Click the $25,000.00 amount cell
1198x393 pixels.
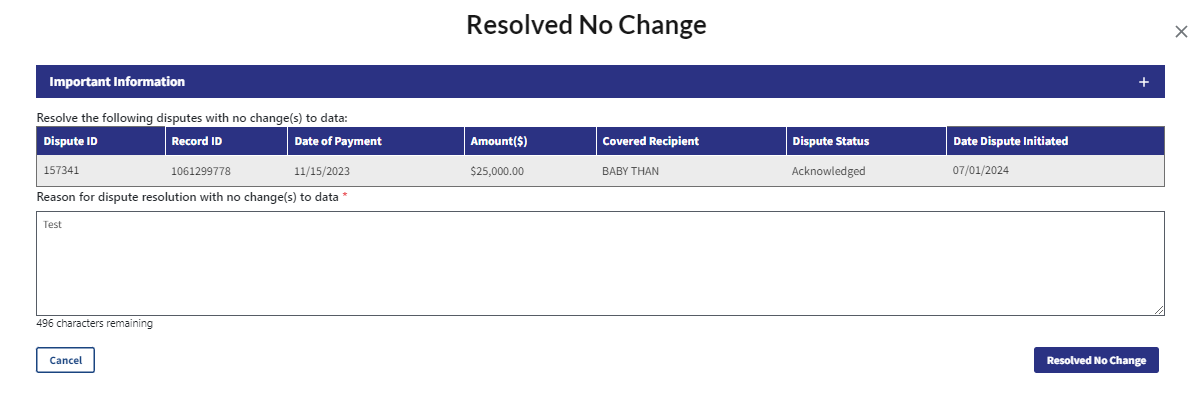click(530, 171)
